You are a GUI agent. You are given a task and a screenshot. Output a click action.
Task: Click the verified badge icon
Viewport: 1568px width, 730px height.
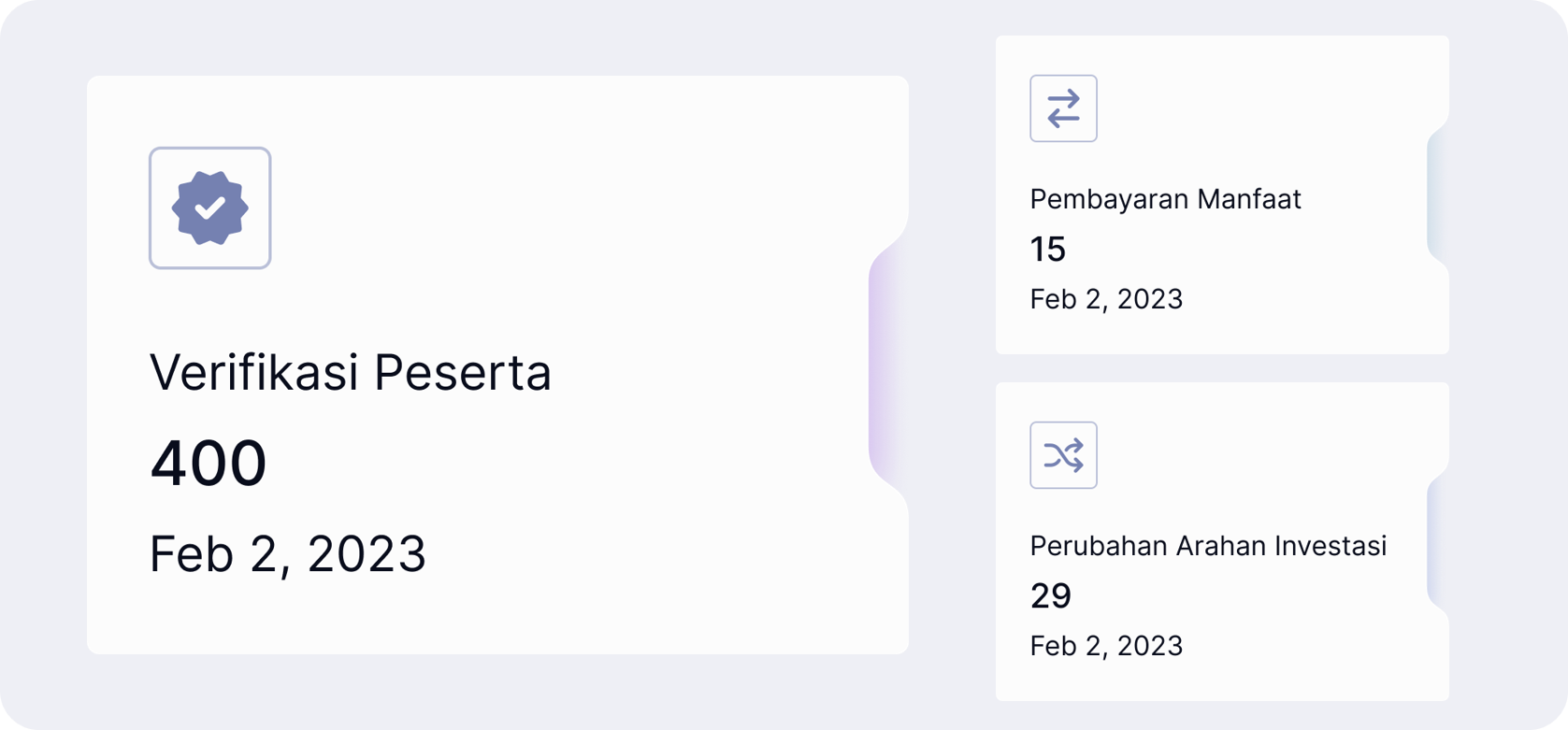coord(209,208)
